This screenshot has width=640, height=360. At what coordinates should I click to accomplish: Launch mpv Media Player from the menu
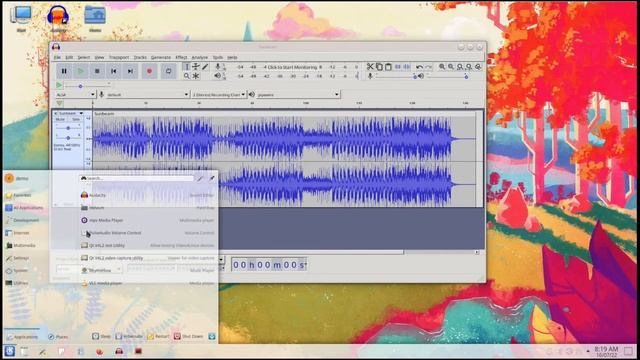147,220
